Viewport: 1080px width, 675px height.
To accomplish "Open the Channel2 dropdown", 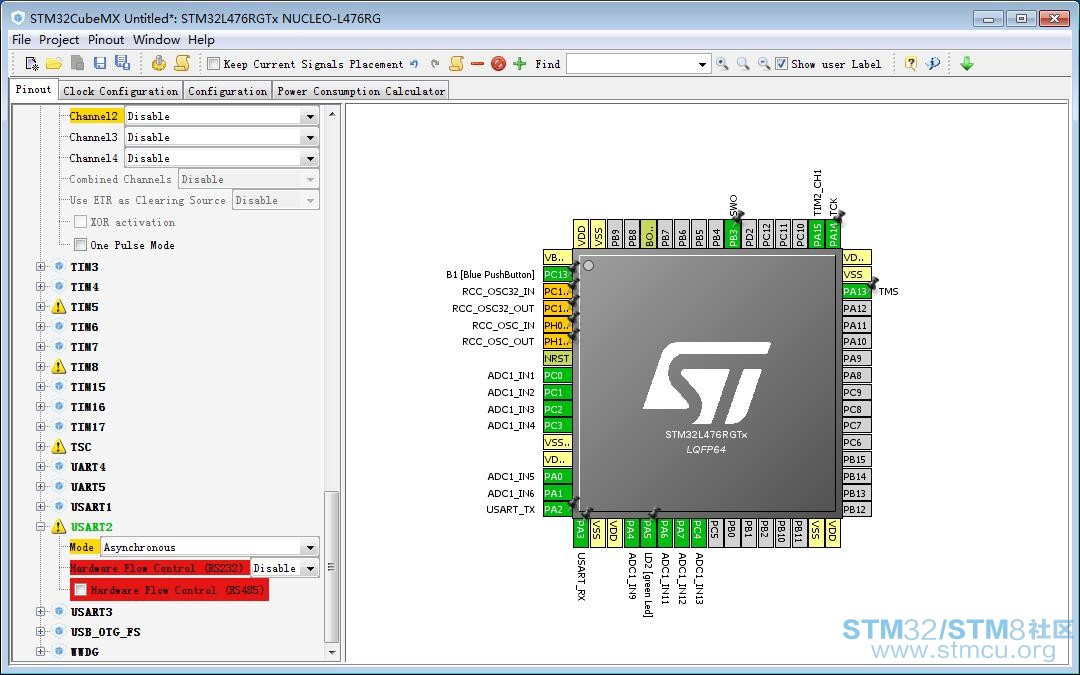I will [x=310, y=116].
